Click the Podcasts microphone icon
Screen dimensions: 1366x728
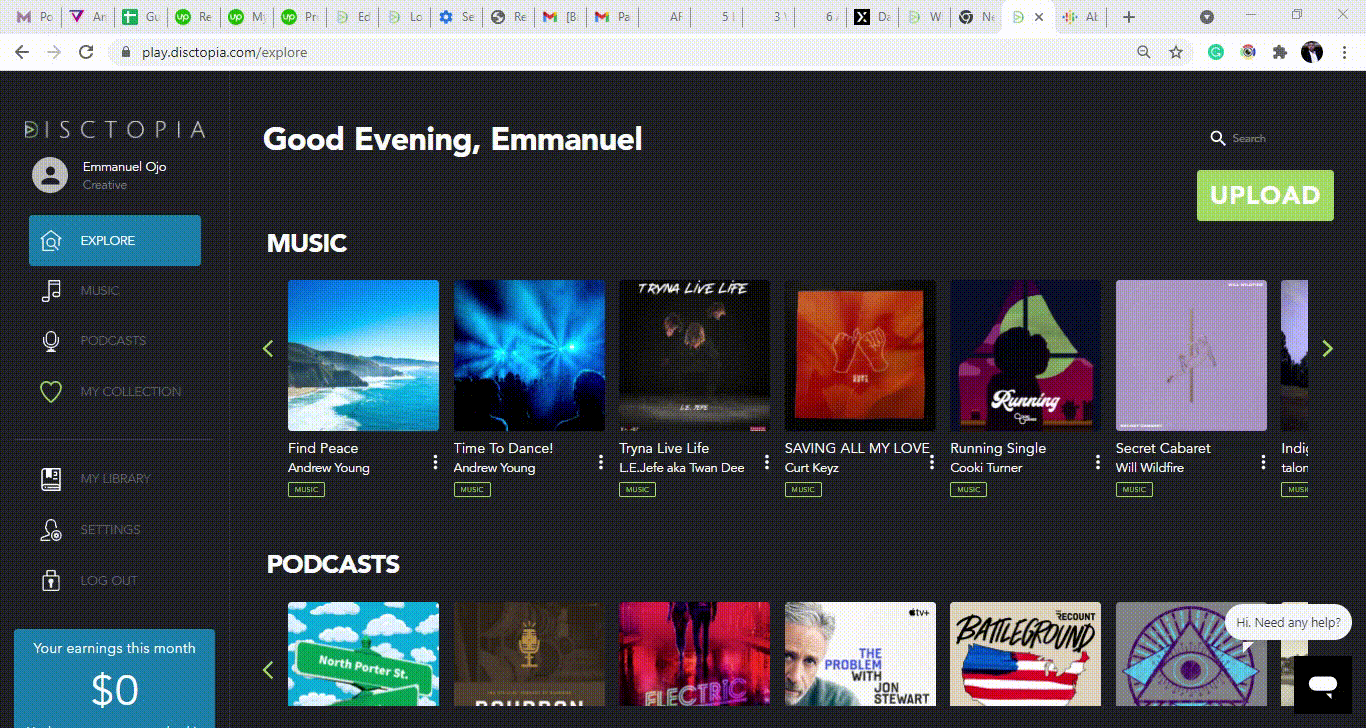[x=50, y=341]
